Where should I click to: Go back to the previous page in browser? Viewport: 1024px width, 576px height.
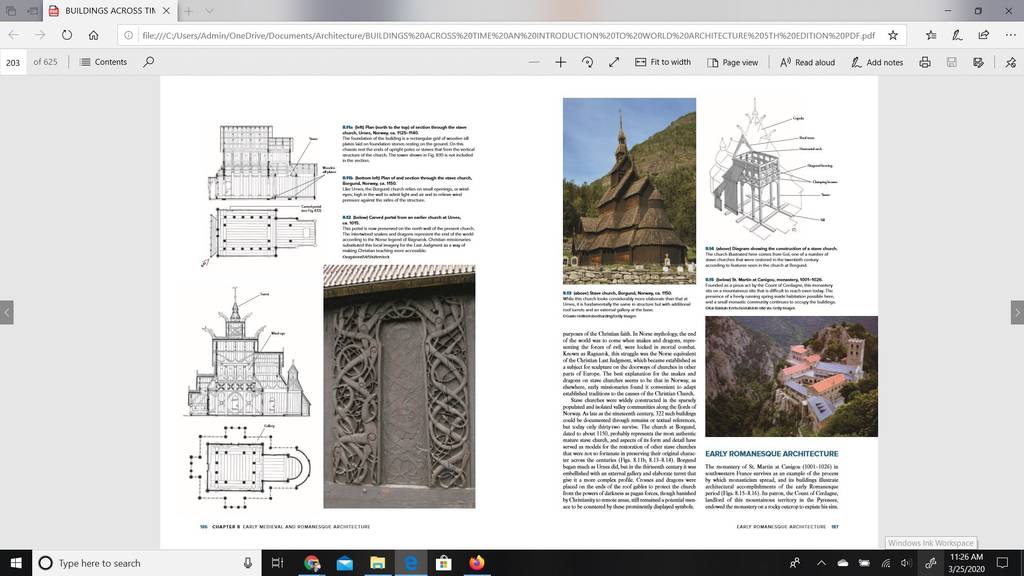coord(13,35)
